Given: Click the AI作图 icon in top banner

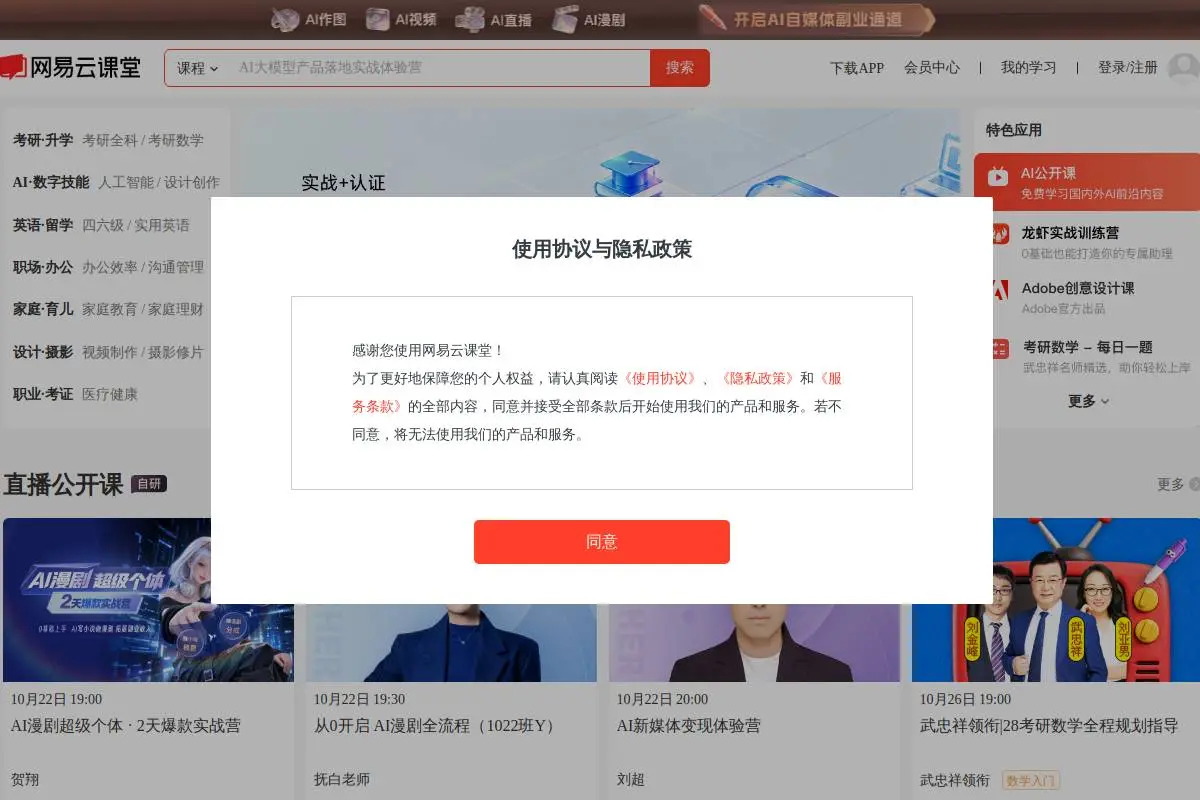Looking at the screenshot, I should tap(286, 19).
